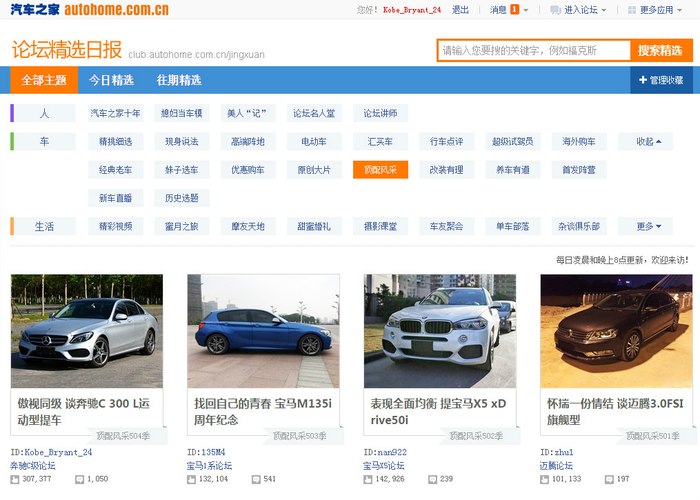The image size is (700, 500).
Task: Switch to the 今日精选 tab
Action: pyautogui.click(x=111, y=80)
